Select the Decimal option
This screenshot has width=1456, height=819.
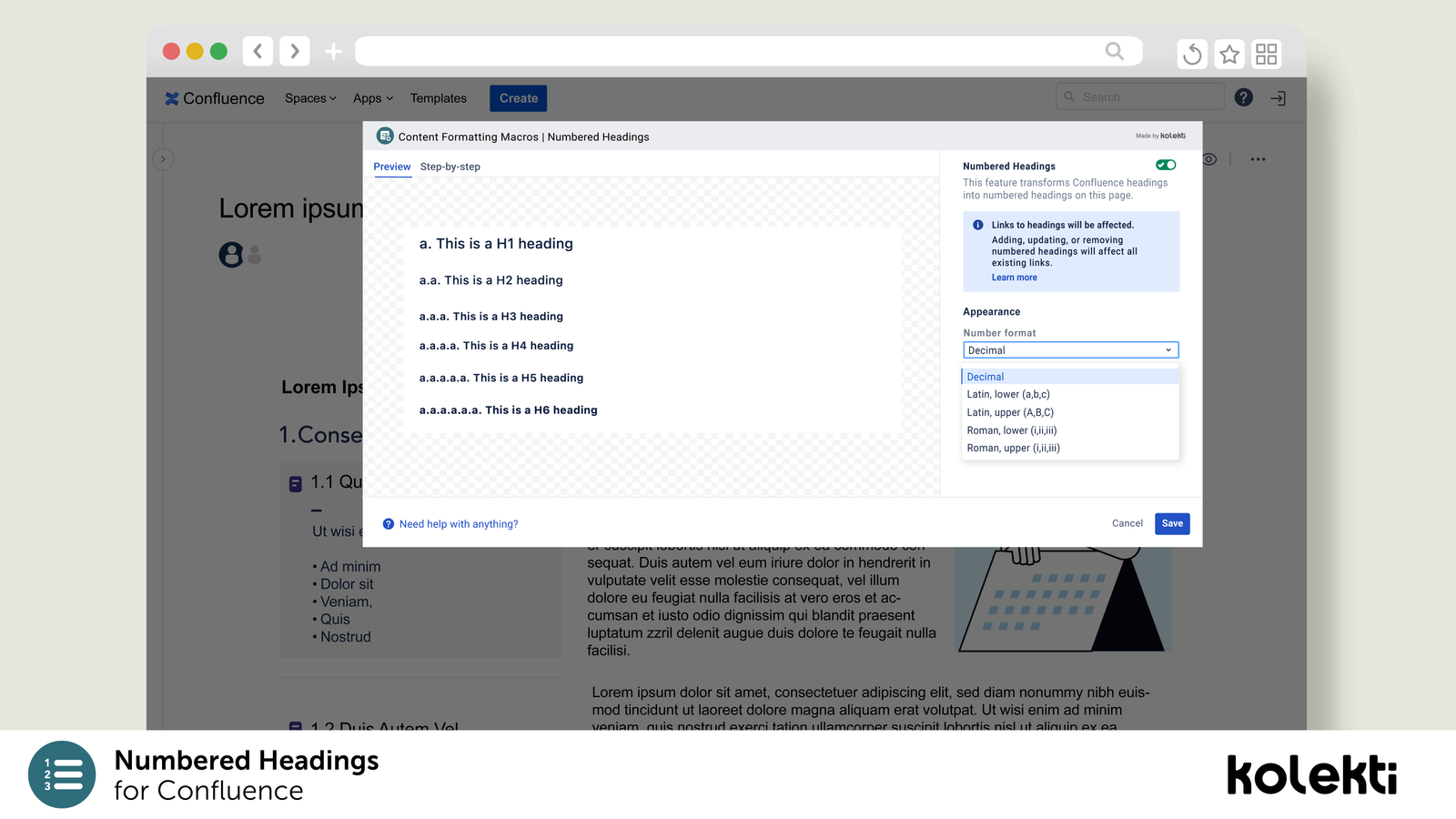pyautogui.click(x=1070, y=377)
